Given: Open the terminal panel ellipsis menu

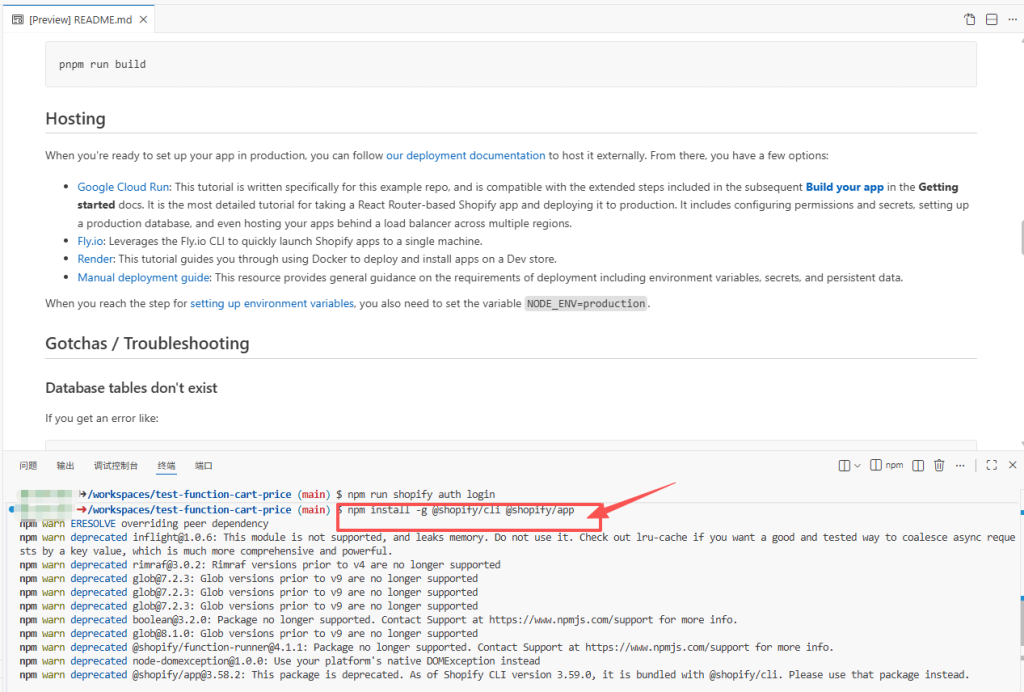Looking at the screenshot, I should pyautogui.click(x=962, y=465).
